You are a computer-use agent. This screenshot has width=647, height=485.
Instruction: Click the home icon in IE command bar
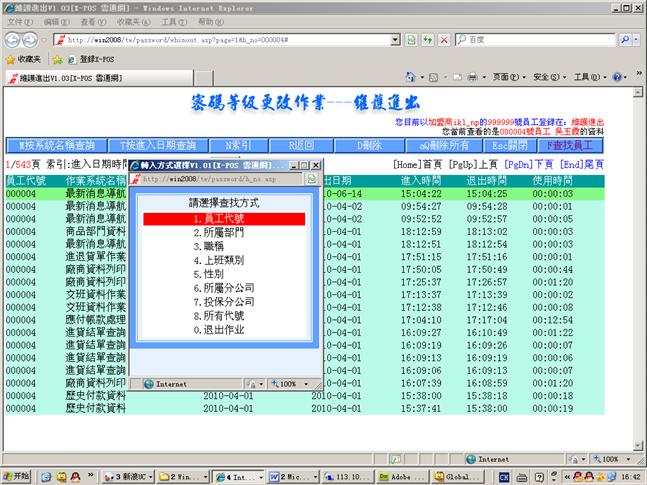click(411, 77)
